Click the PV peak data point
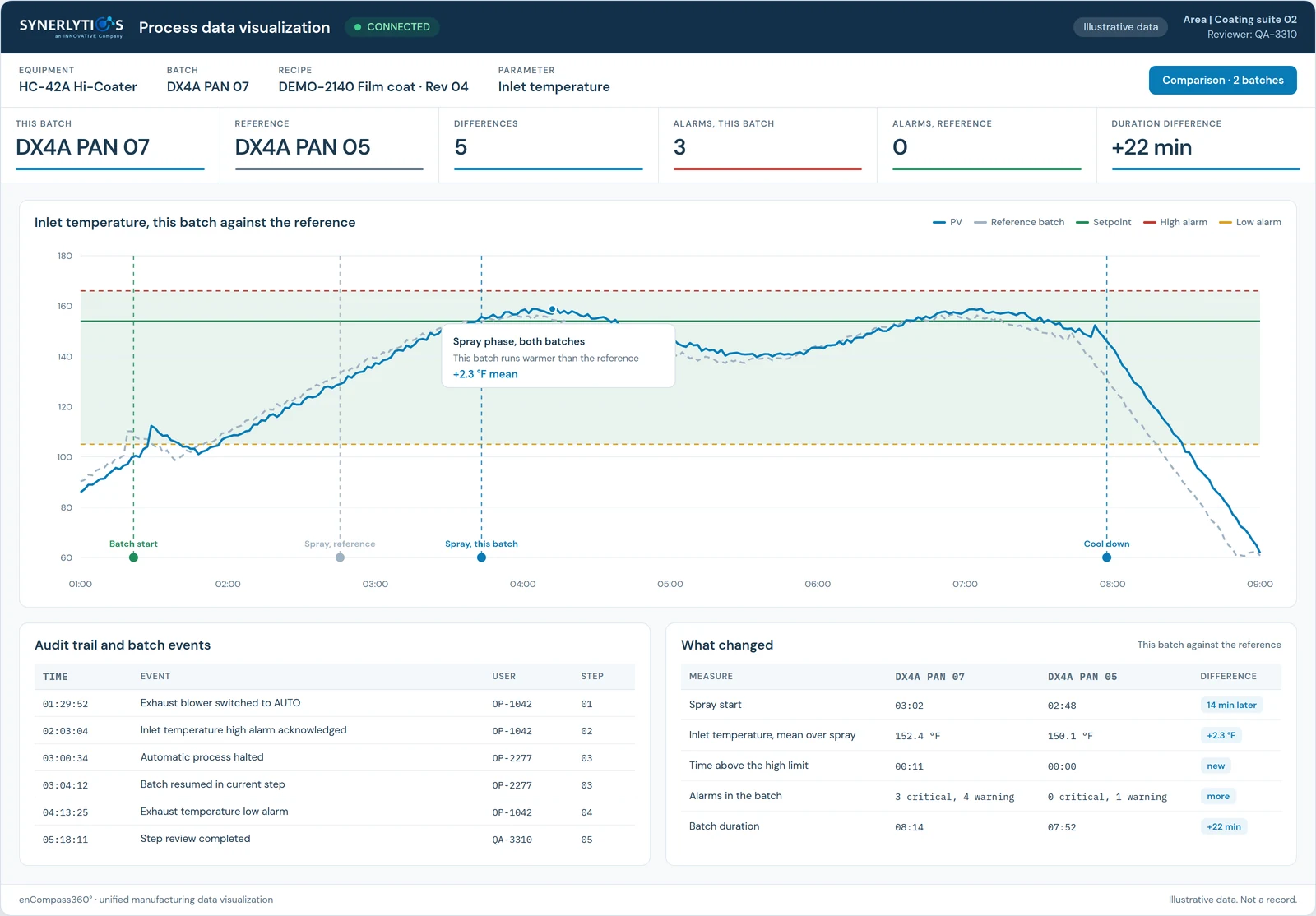The height and width of the screenshot is (916, 1316). coord(552,309)
